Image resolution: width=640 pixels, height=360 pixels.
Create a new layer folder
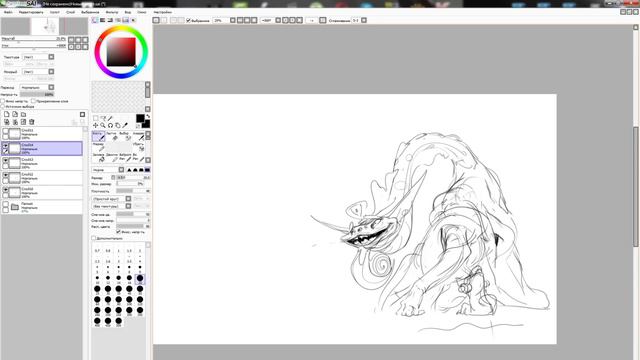coord(23,114)
